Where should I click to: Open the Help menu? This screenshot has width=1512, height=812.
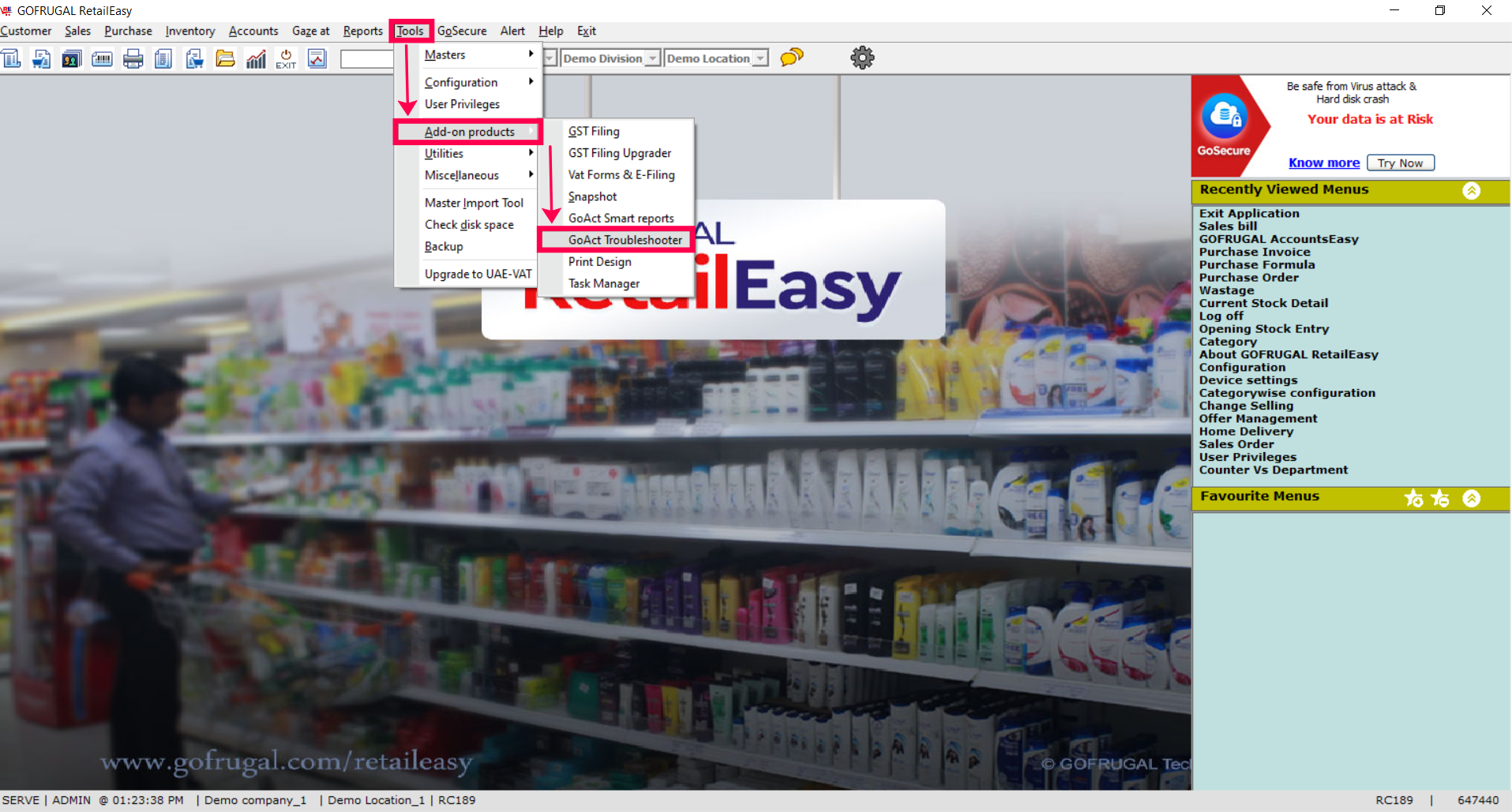551,31
